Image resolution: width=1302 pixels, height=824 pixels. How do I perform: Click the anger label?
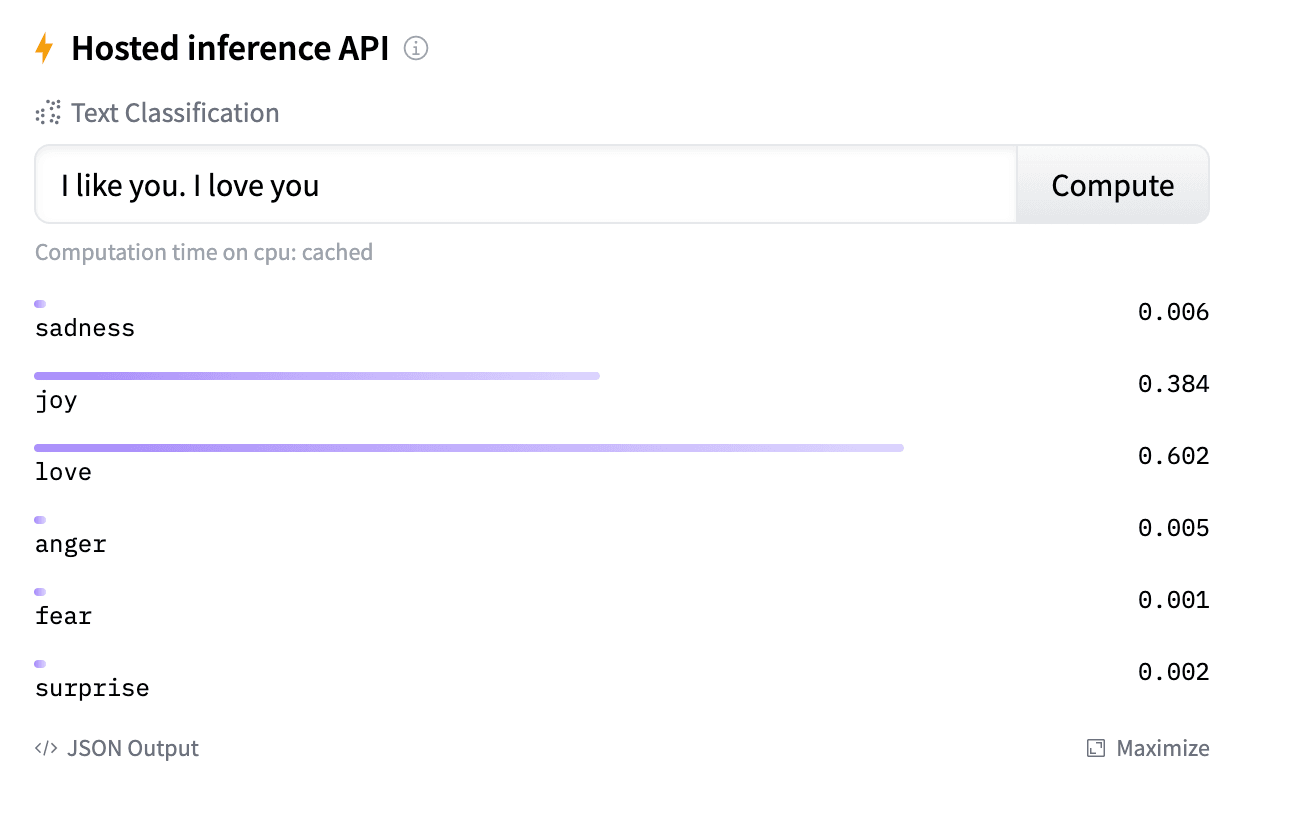pos(70,544)
